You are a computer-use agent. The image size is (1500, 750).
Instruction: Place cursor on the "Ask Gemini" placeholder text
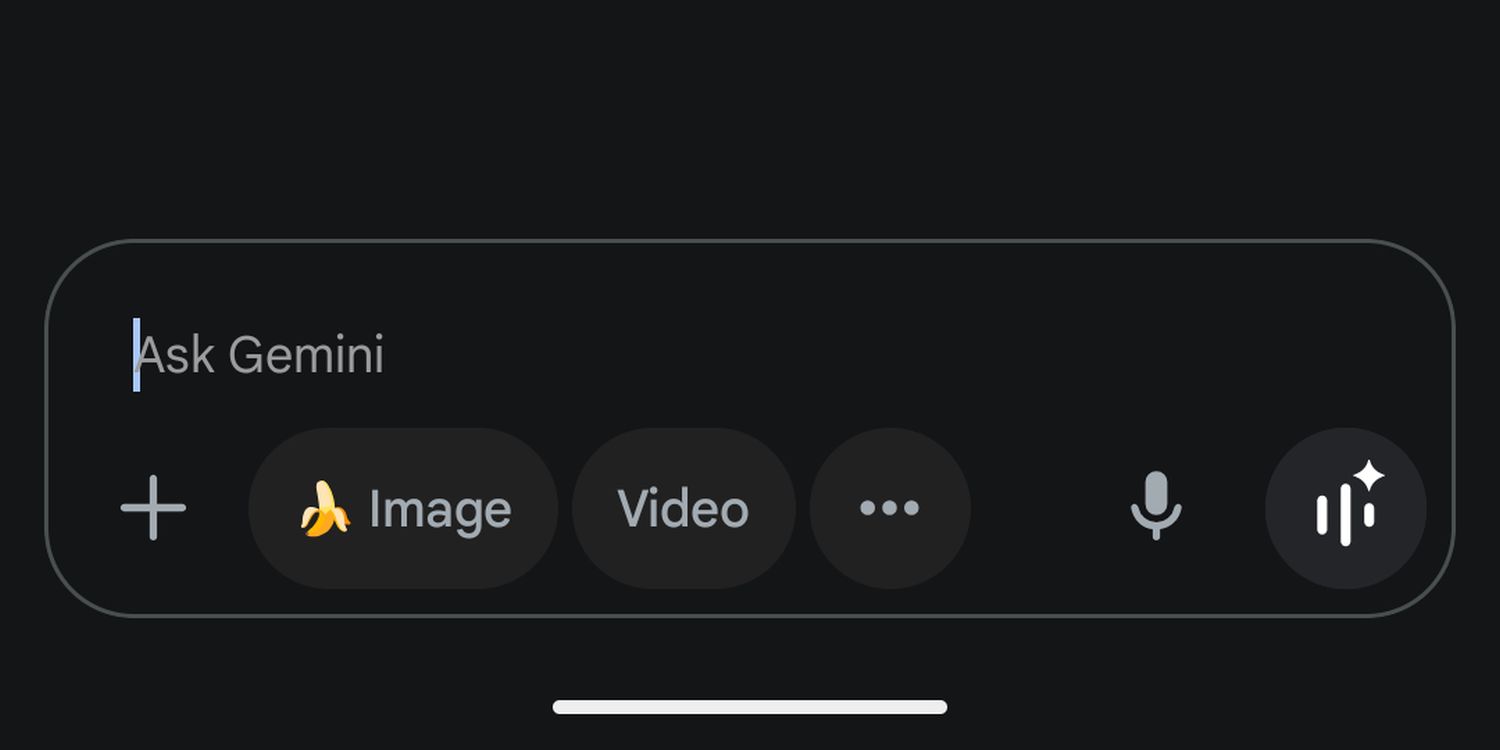pyautogui.click(x=260, y=355)
